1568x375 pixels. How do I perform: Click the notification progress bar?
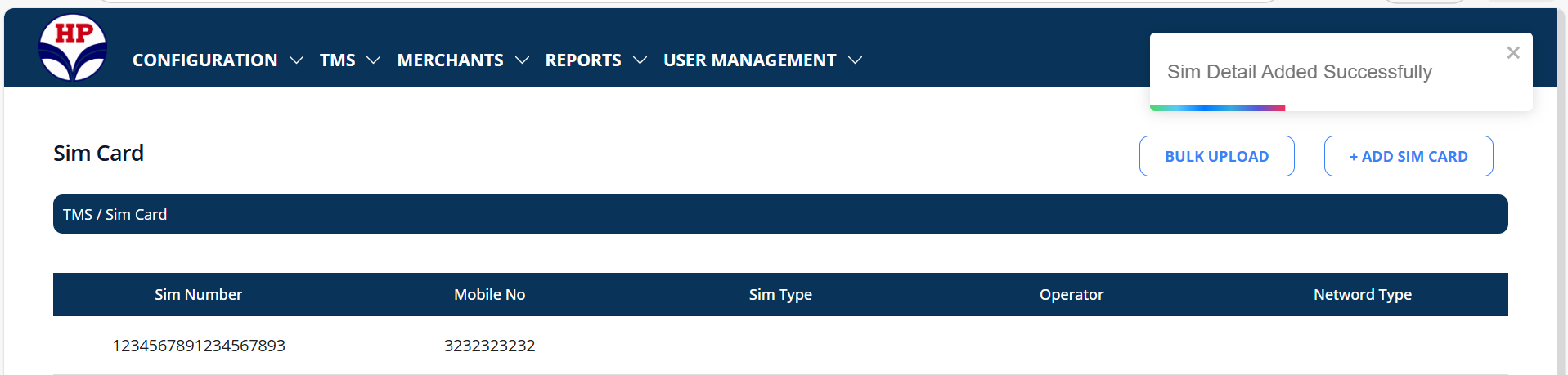1217,108
